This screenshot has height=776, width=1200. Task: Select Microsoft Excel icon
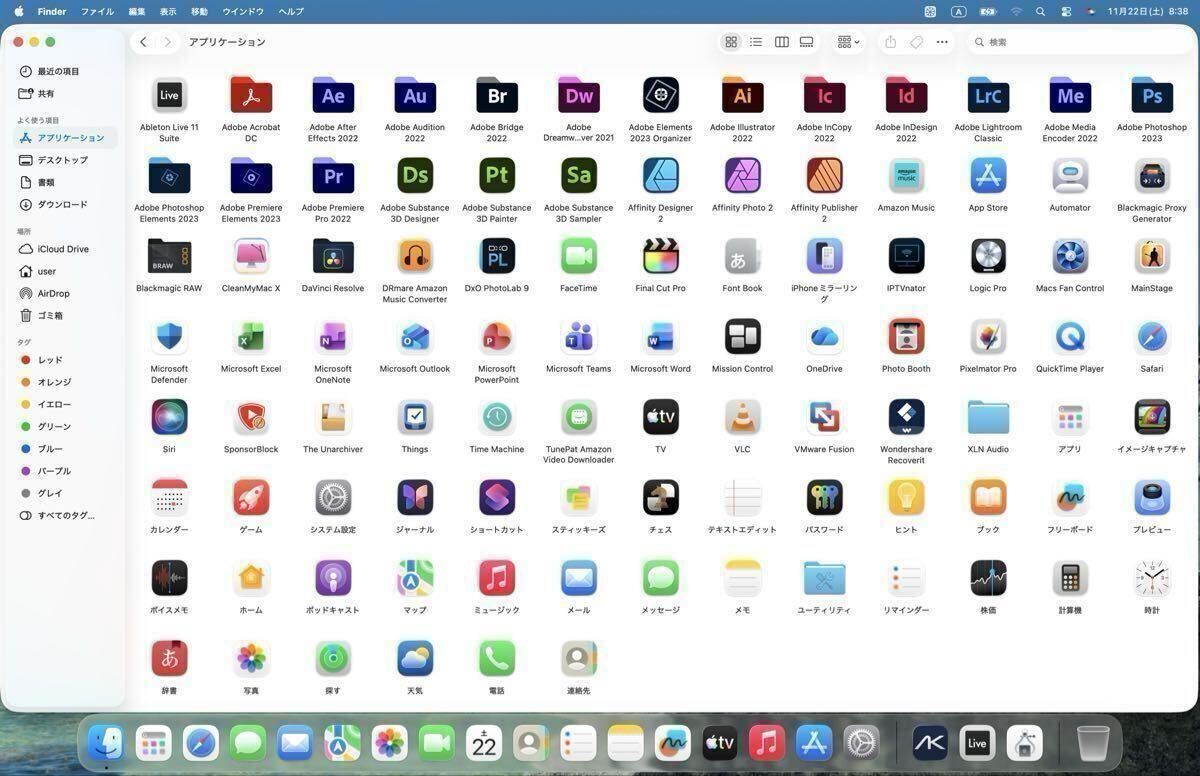click(251, 337)
